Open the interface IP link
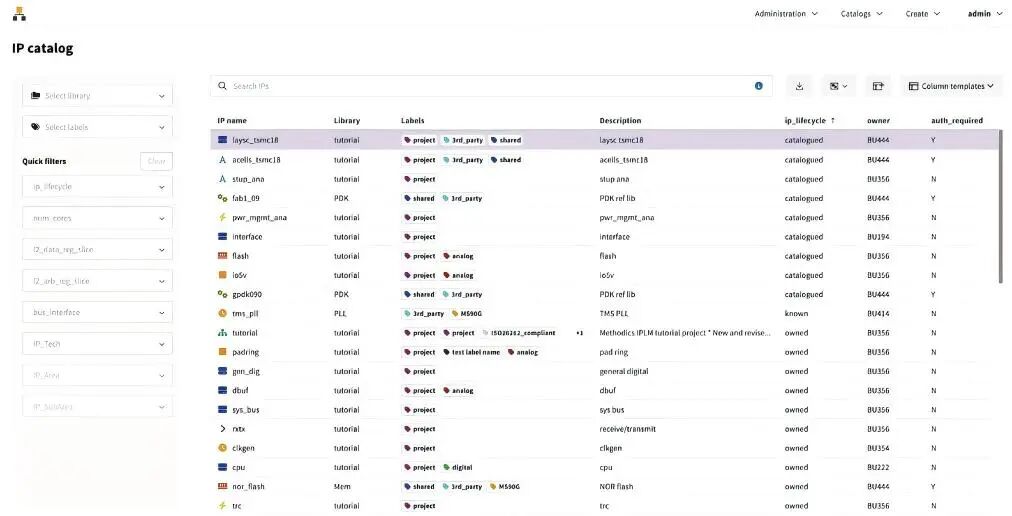Viewport: 1012px width, 516px height. [247, 237]
